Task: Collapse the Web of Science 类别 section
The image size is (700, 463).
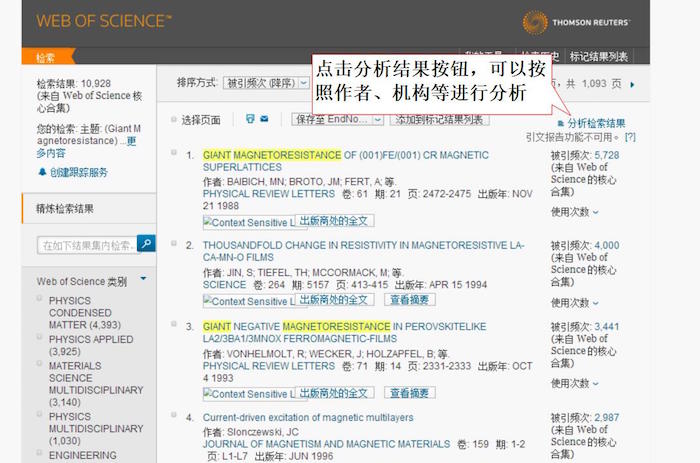Action: tap(143, 279)
